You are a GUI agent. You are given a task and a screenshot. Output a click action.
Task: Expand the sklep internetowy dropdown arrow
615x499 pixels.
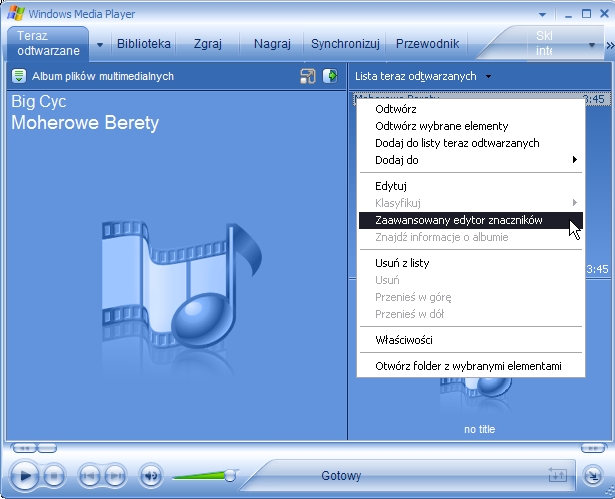click(x=592, y=45)
